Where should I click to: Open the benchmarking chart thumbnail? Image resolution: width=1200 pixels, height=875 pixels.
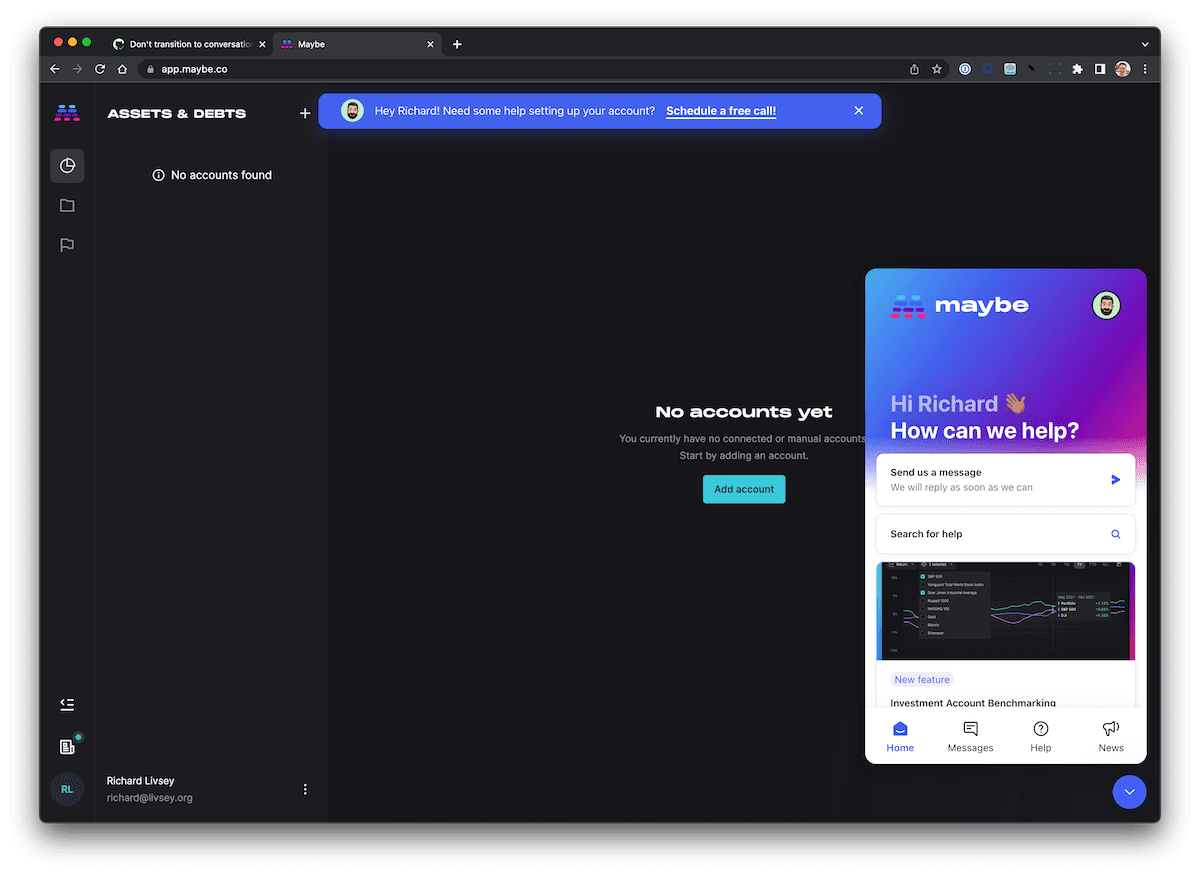[1005, 610]
